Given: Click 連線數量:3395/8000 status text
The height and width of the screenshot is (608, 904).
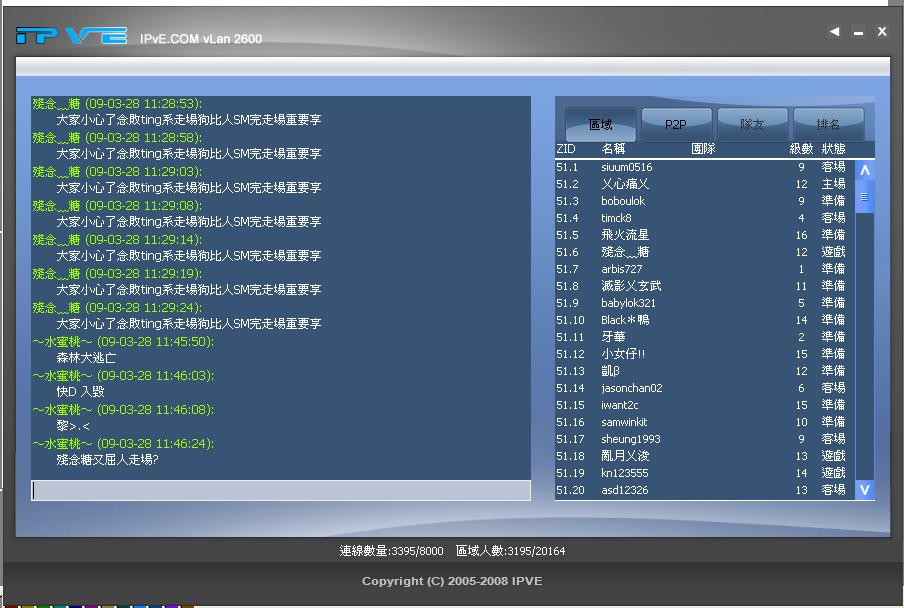Looking at the screenshot, I should point(391,551).
